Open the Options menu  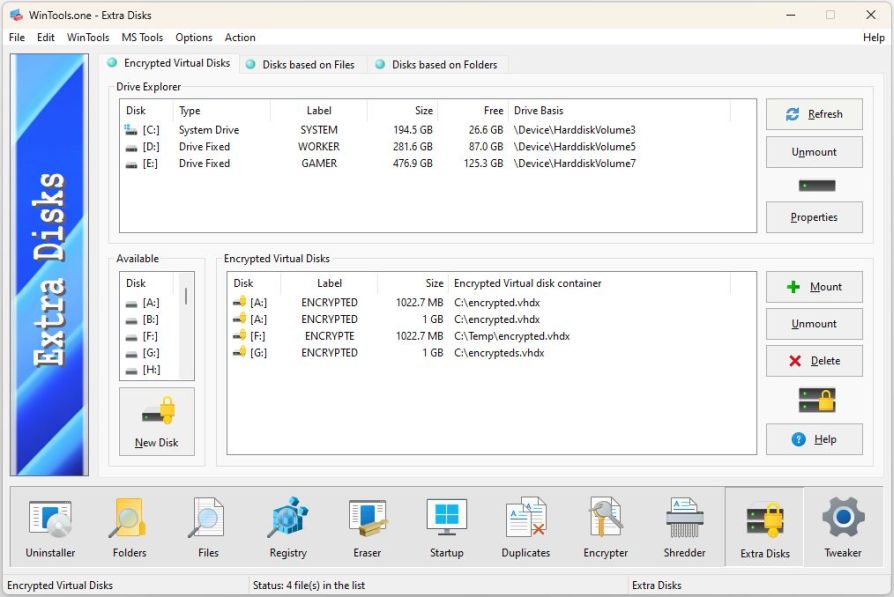coord(194,37)
